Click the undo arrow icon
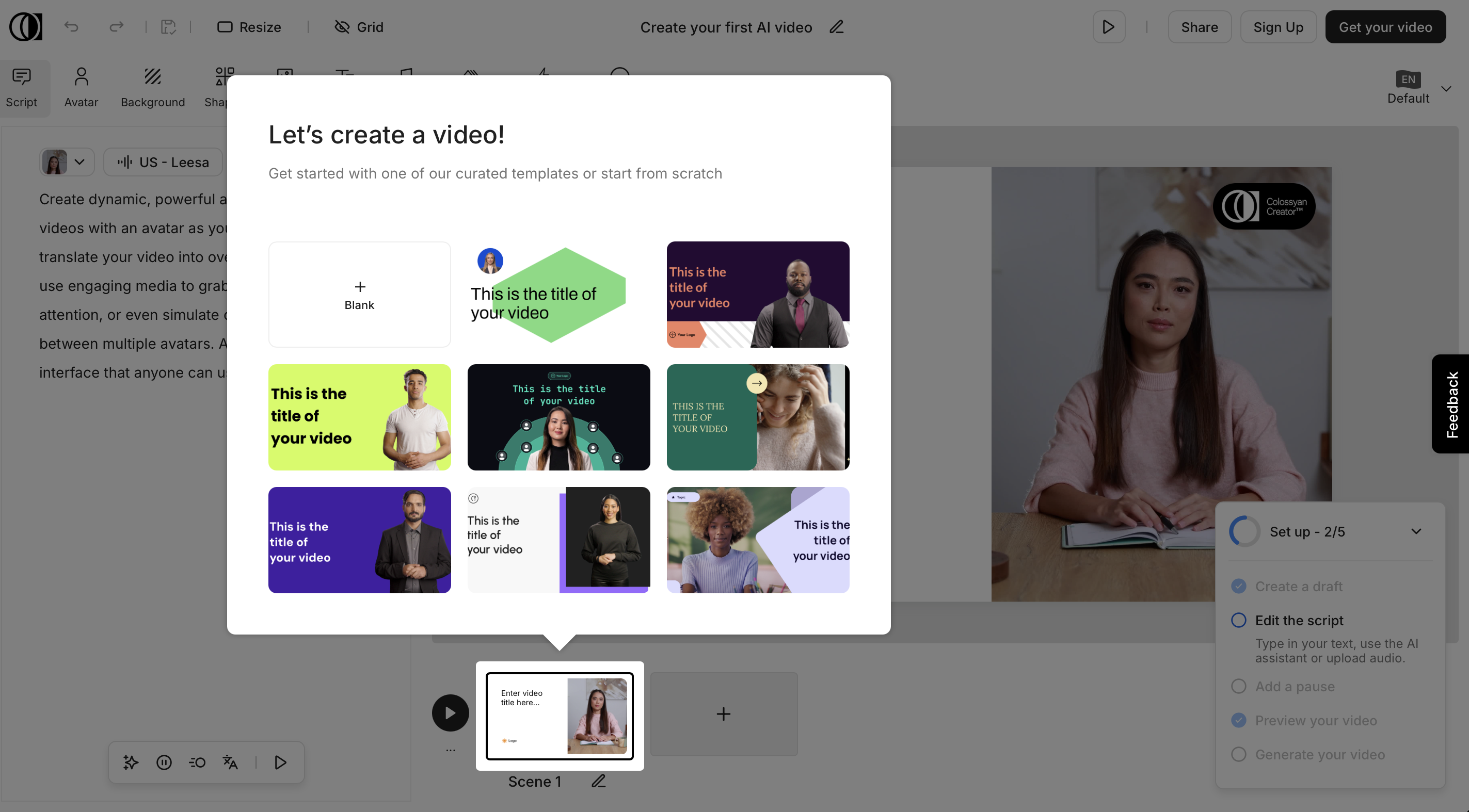 pos(71,27)
